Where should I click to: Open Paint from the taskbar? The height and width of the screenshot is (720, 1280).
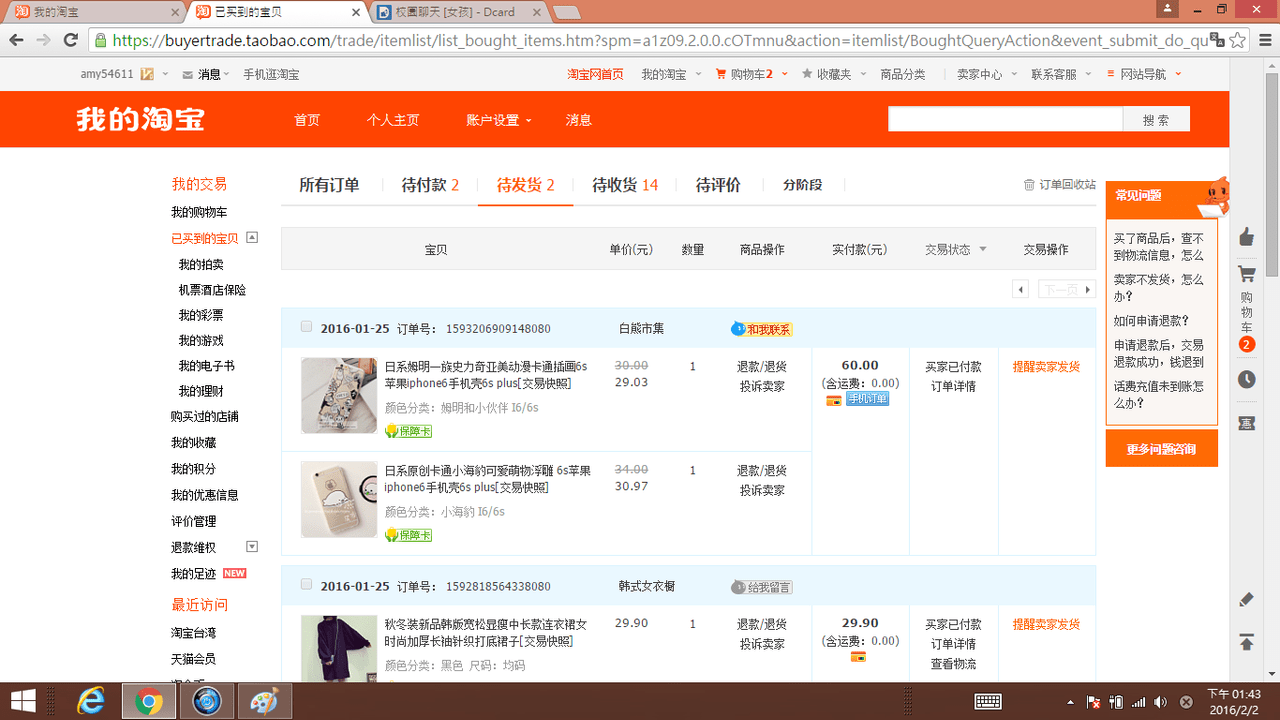[264, 701]
